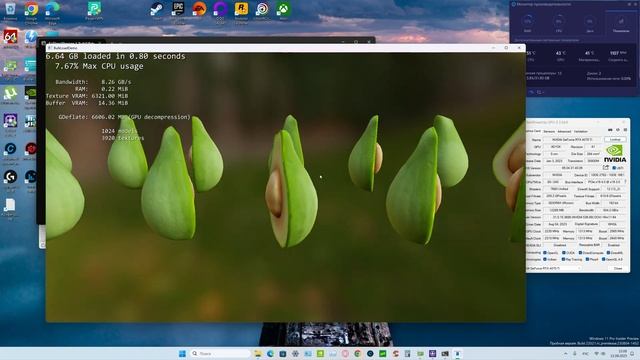This screenshot has height=360, width=640.
Task: Open the Steam desktop shortcut
Action: pos(157,10)
